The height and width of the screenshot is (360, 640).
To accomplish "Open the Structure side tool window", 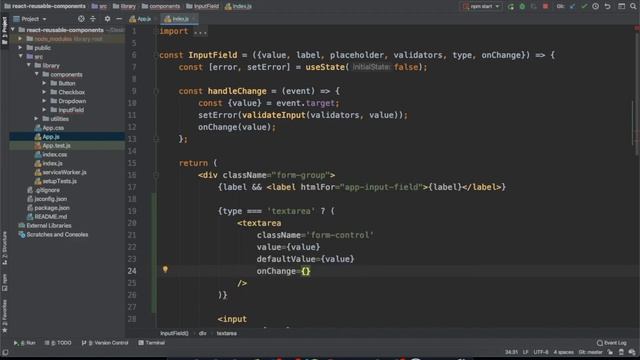I will click(4, 248).
